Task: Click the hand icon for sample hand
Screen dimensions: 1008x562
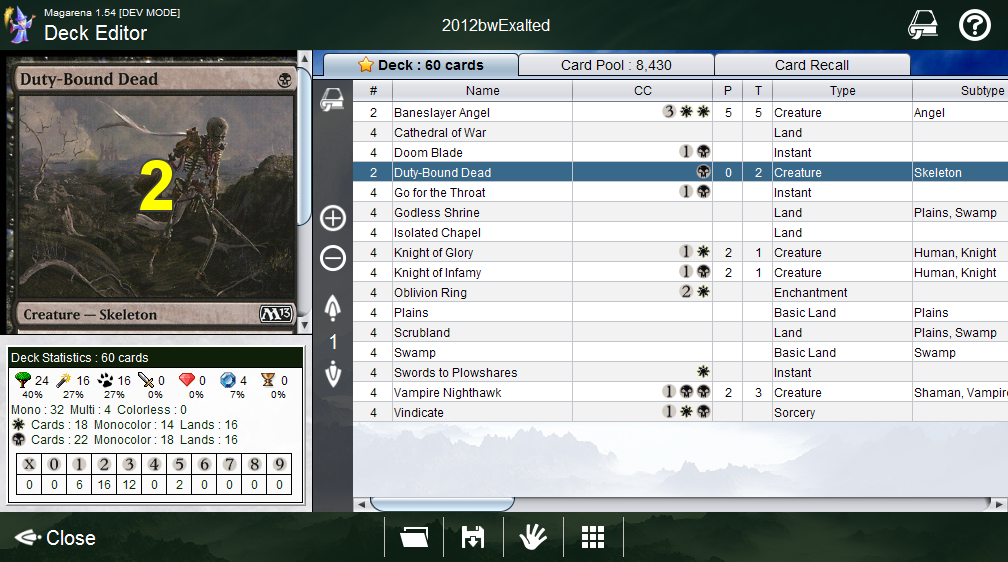Action: pyautogui.click(x=533, y=538)
